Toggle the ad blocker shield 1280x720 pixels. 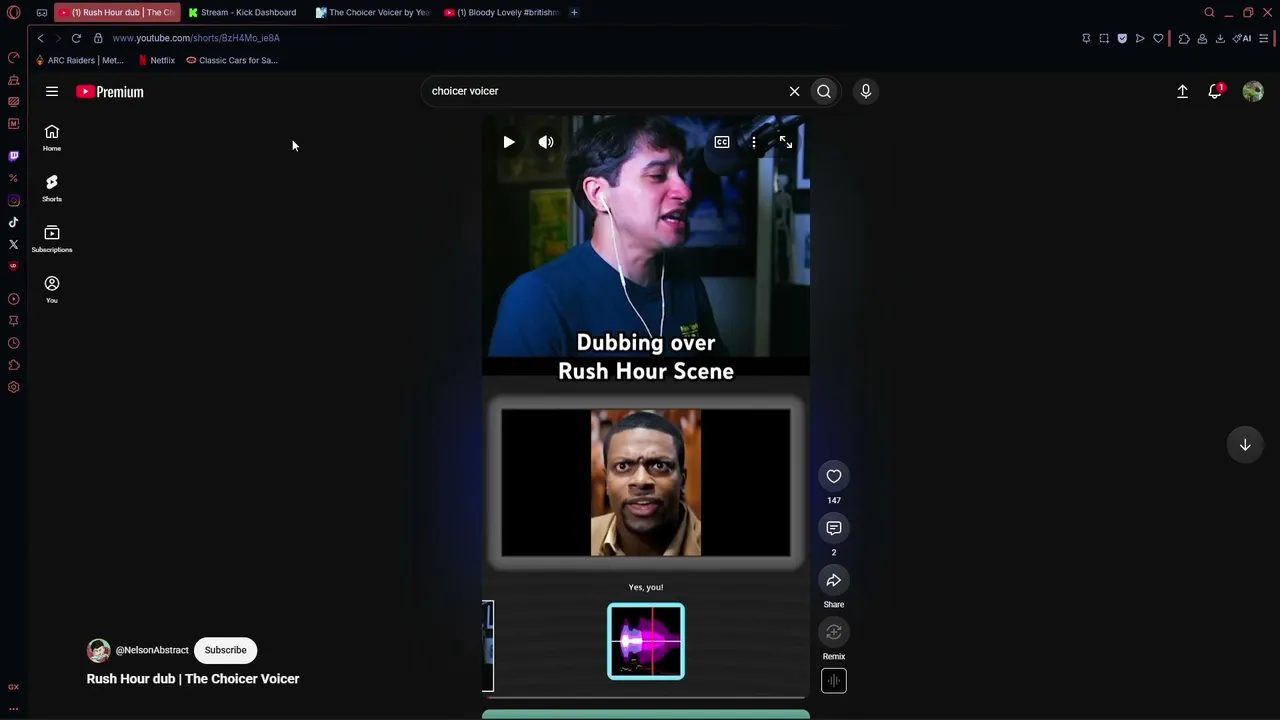point(1122,38)
